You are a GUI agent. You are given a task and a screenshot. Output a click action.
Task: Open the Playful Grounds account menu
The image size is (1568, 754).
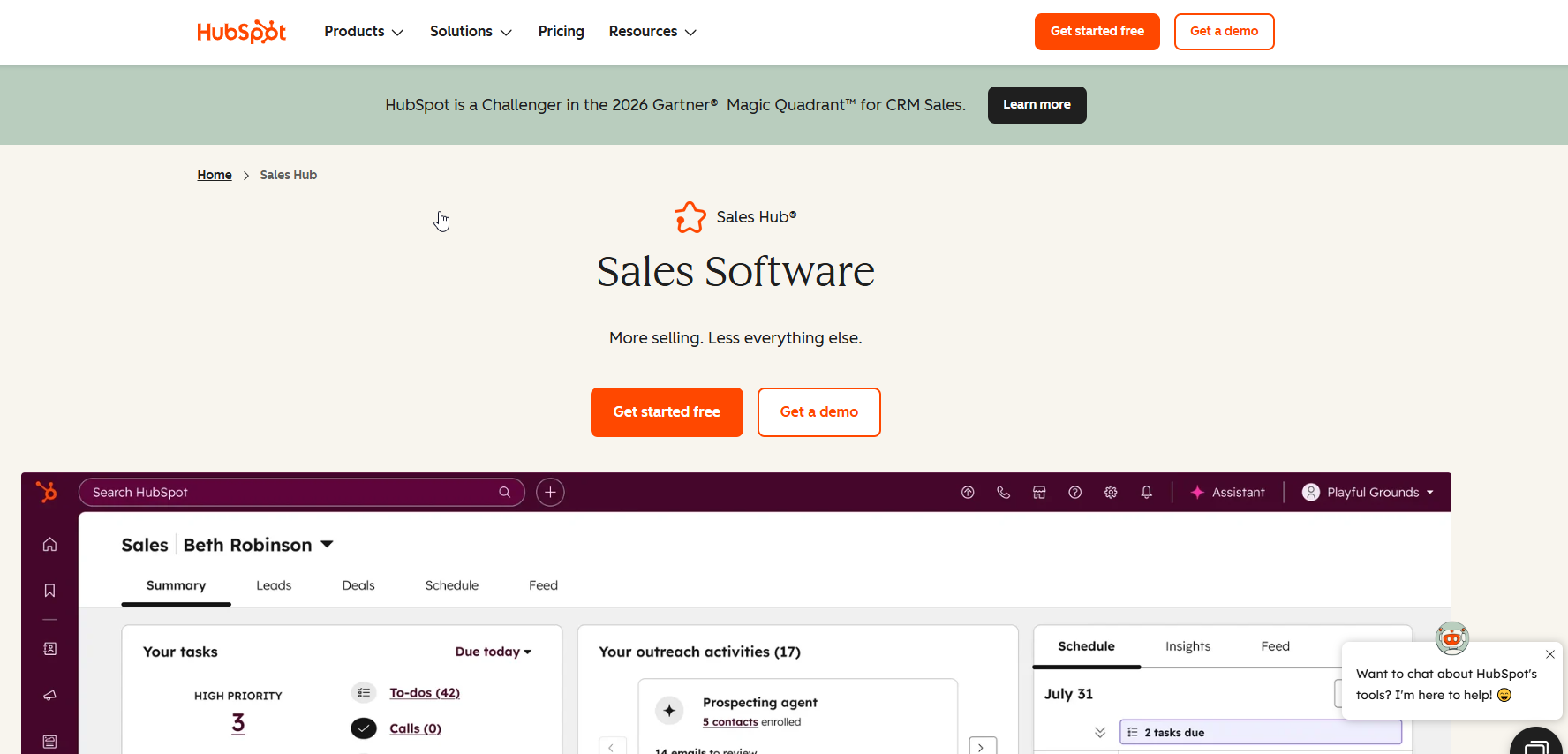click(1368, 493)
